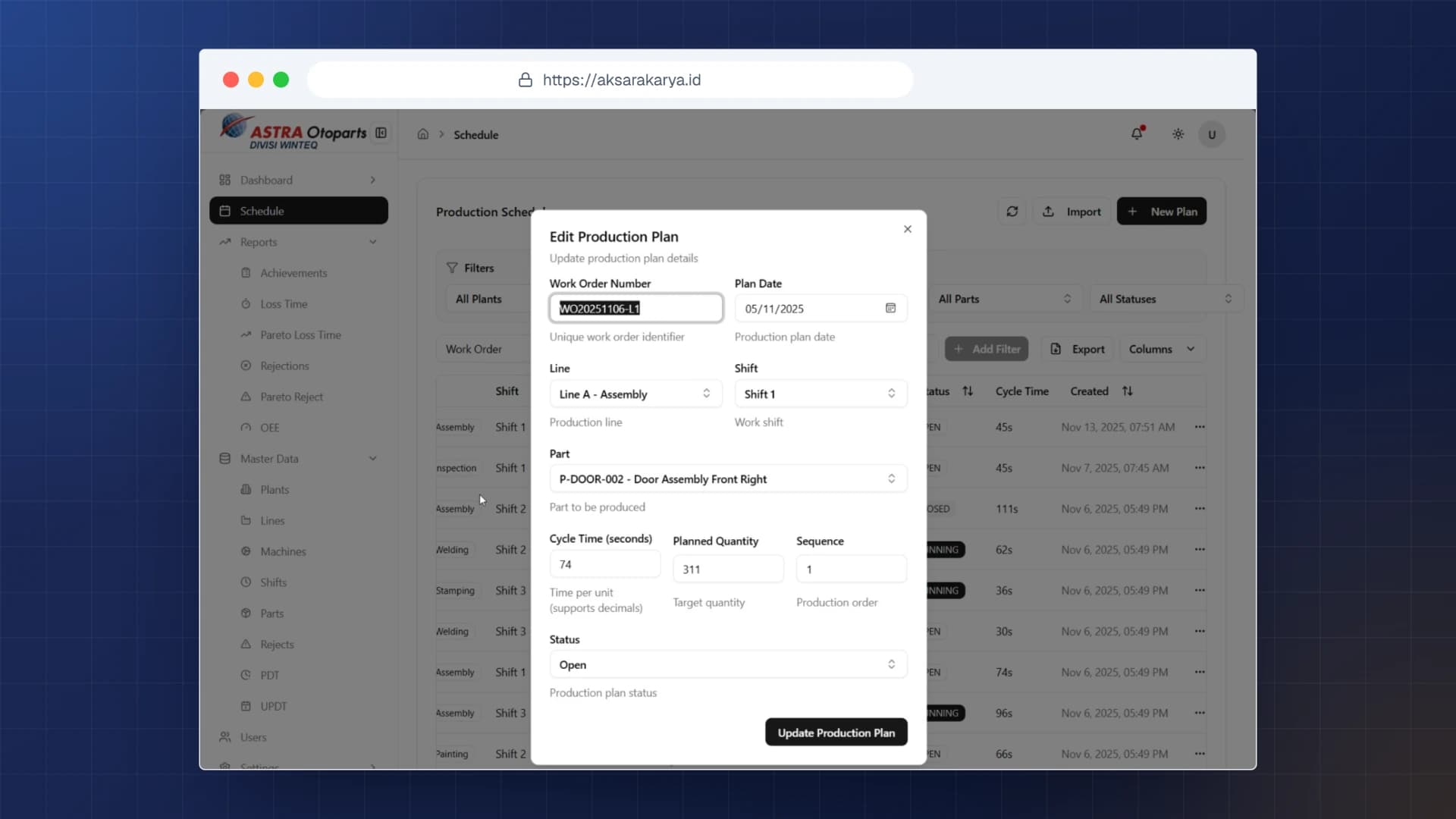The image size is (1456, 819).
Task: Click Update Production Plan button
Action: 836,733
